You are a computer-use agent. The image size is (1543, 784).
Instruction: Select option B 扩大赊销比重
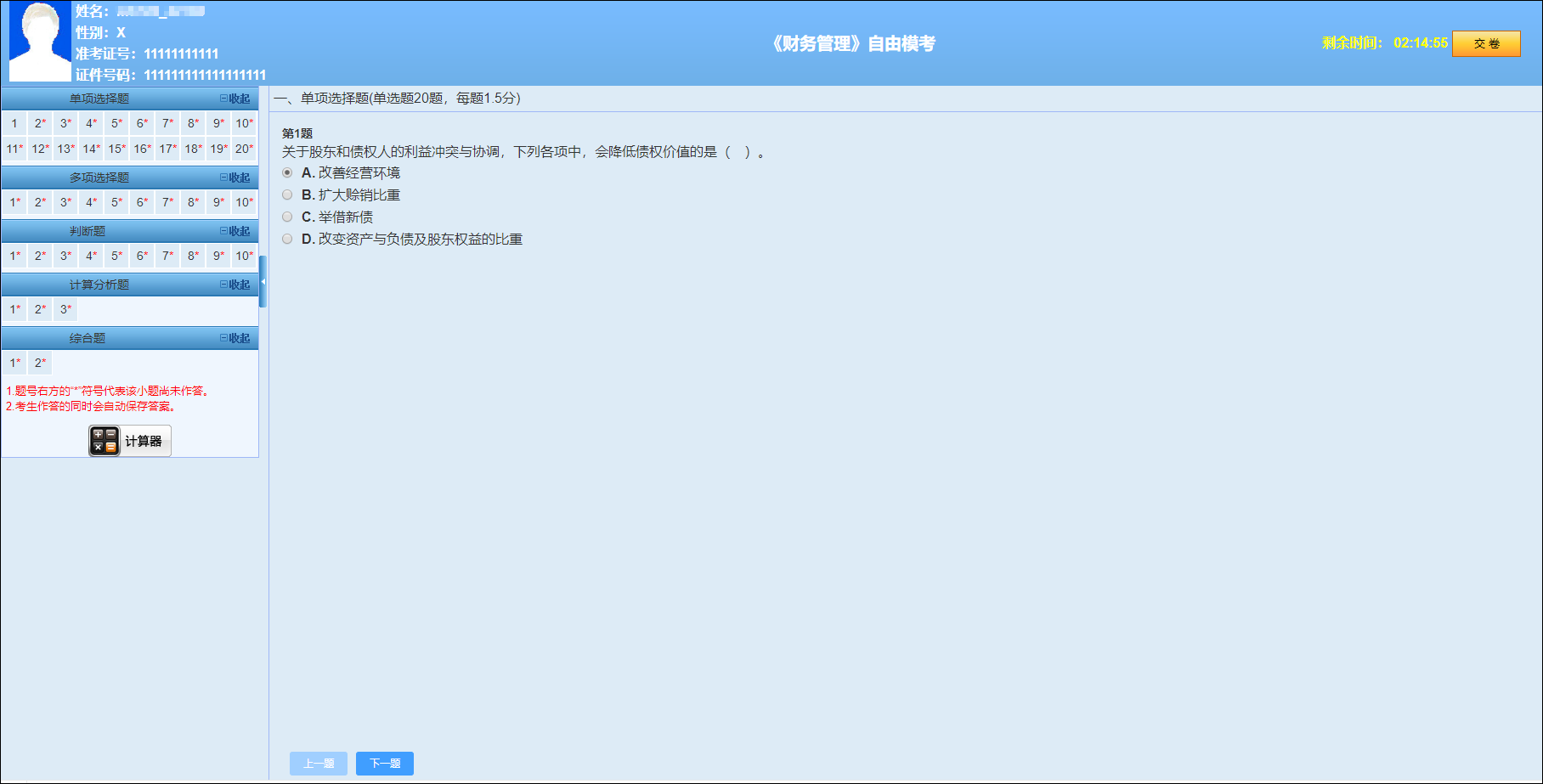coord(287,194)
